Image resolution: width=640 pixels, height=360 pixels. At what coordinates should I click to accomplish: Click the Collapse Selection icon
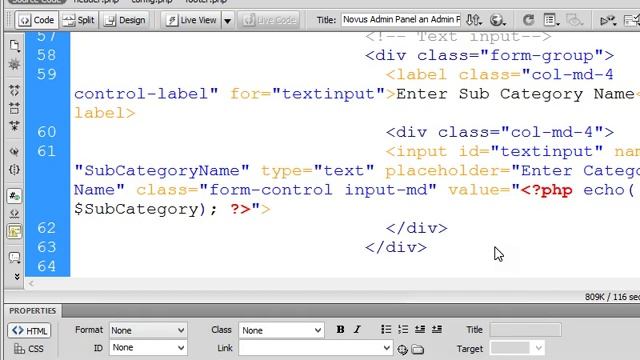click(x=14, y=108)
